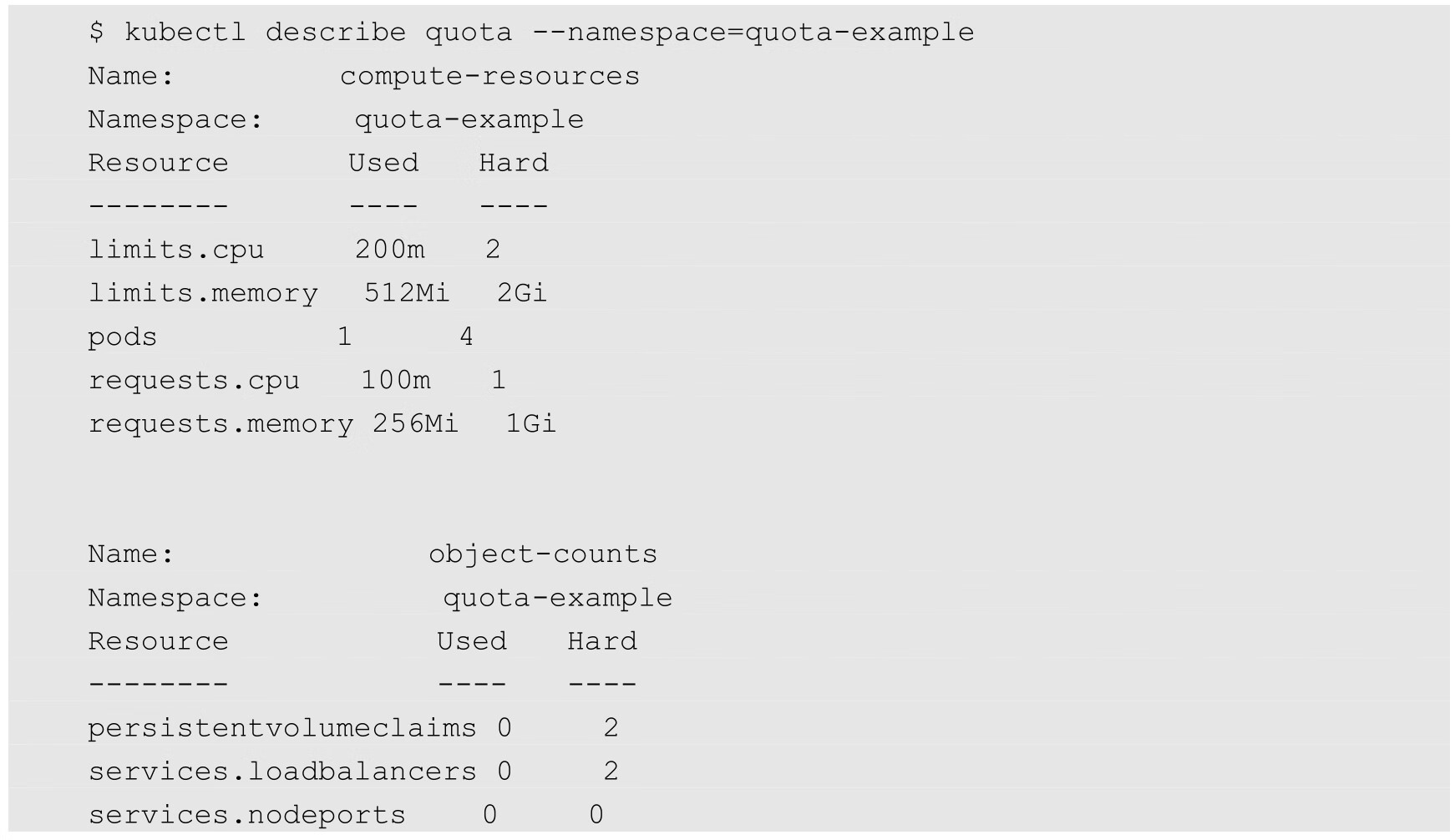Click the services.loadbalancers resource label

pos(282,772)
